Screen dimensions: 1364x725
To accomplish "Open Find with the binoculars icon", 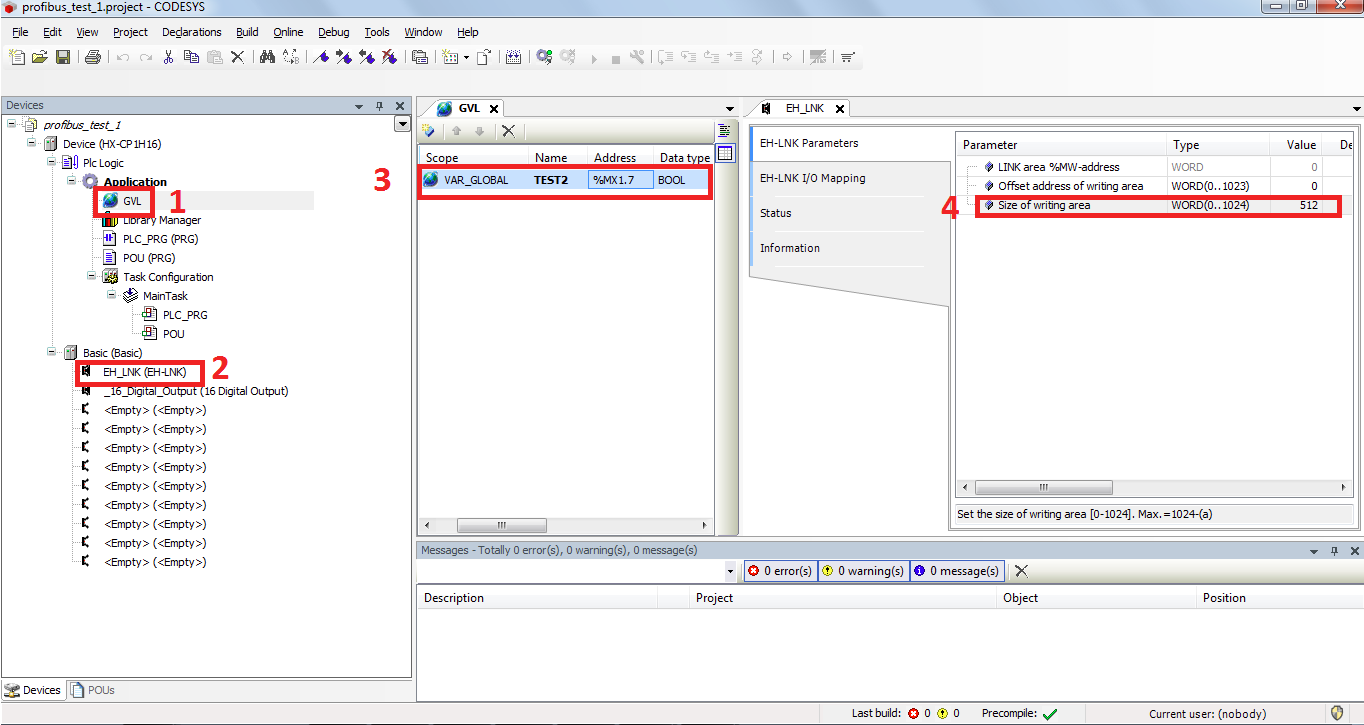I will tap(267, 57).
